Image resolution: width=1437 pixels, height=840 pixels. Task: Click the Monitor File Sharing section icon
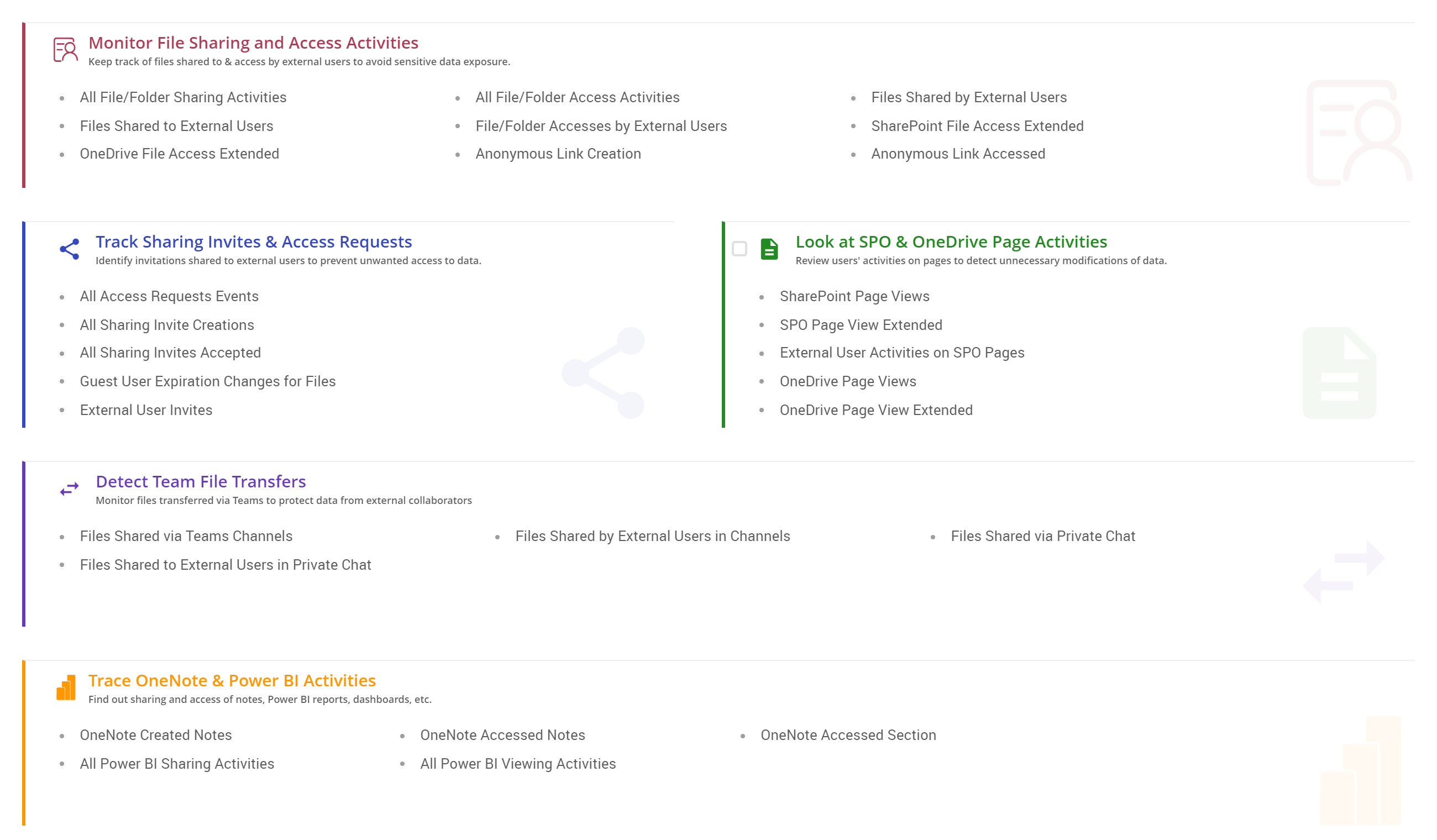point(65,50)
